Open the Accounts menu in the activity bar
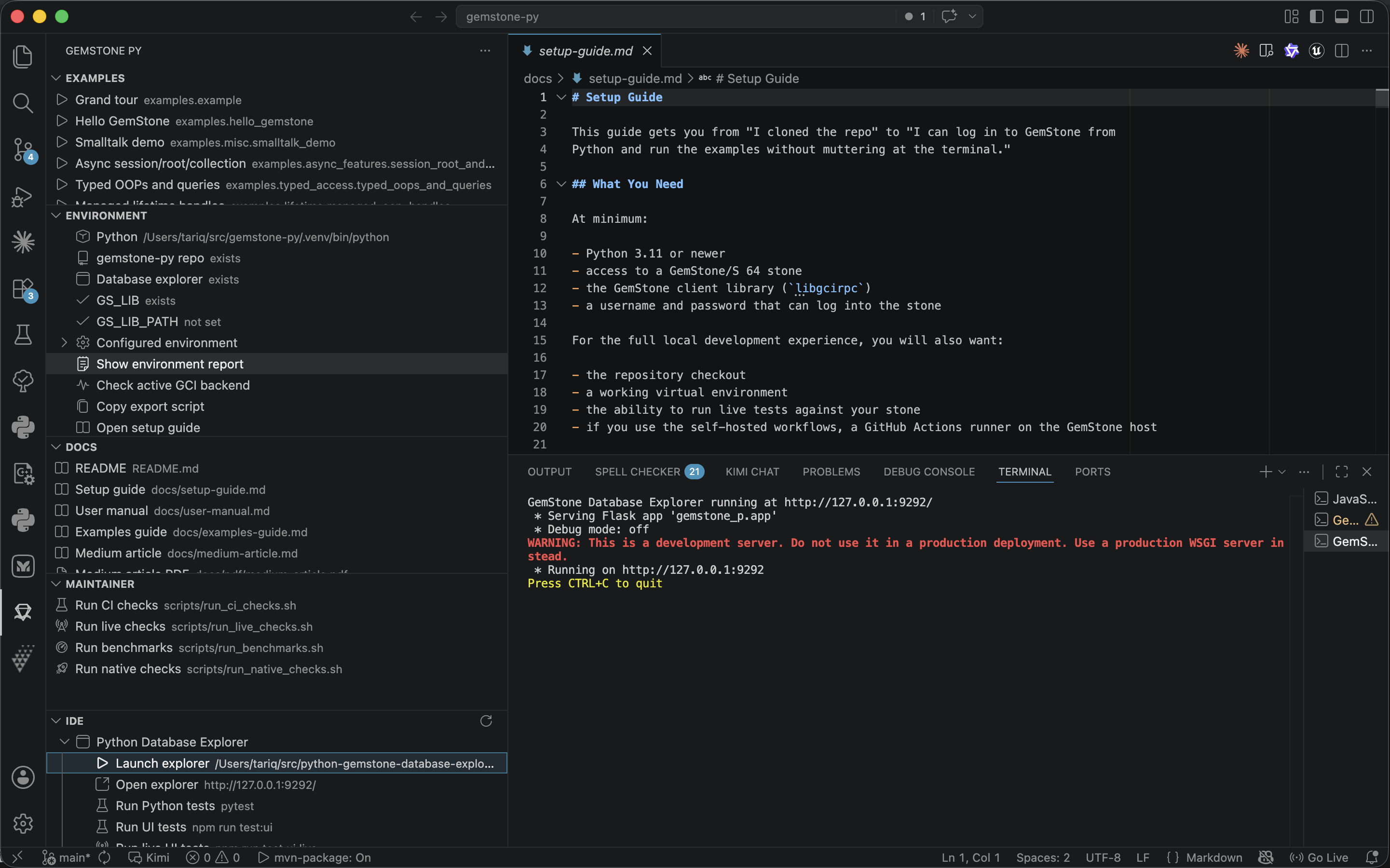1390x868 pixels. (x=23, y=777)
